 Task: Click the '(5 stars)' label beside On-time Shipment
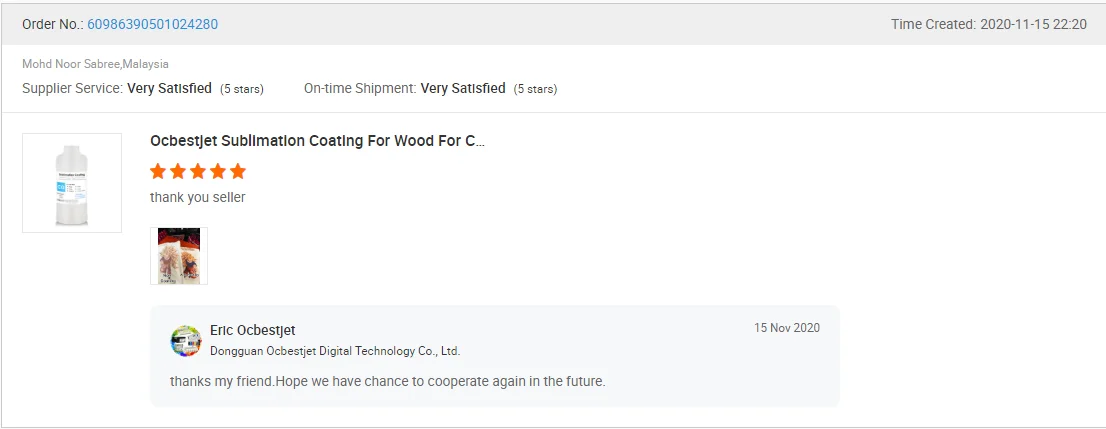click(535, 89)
